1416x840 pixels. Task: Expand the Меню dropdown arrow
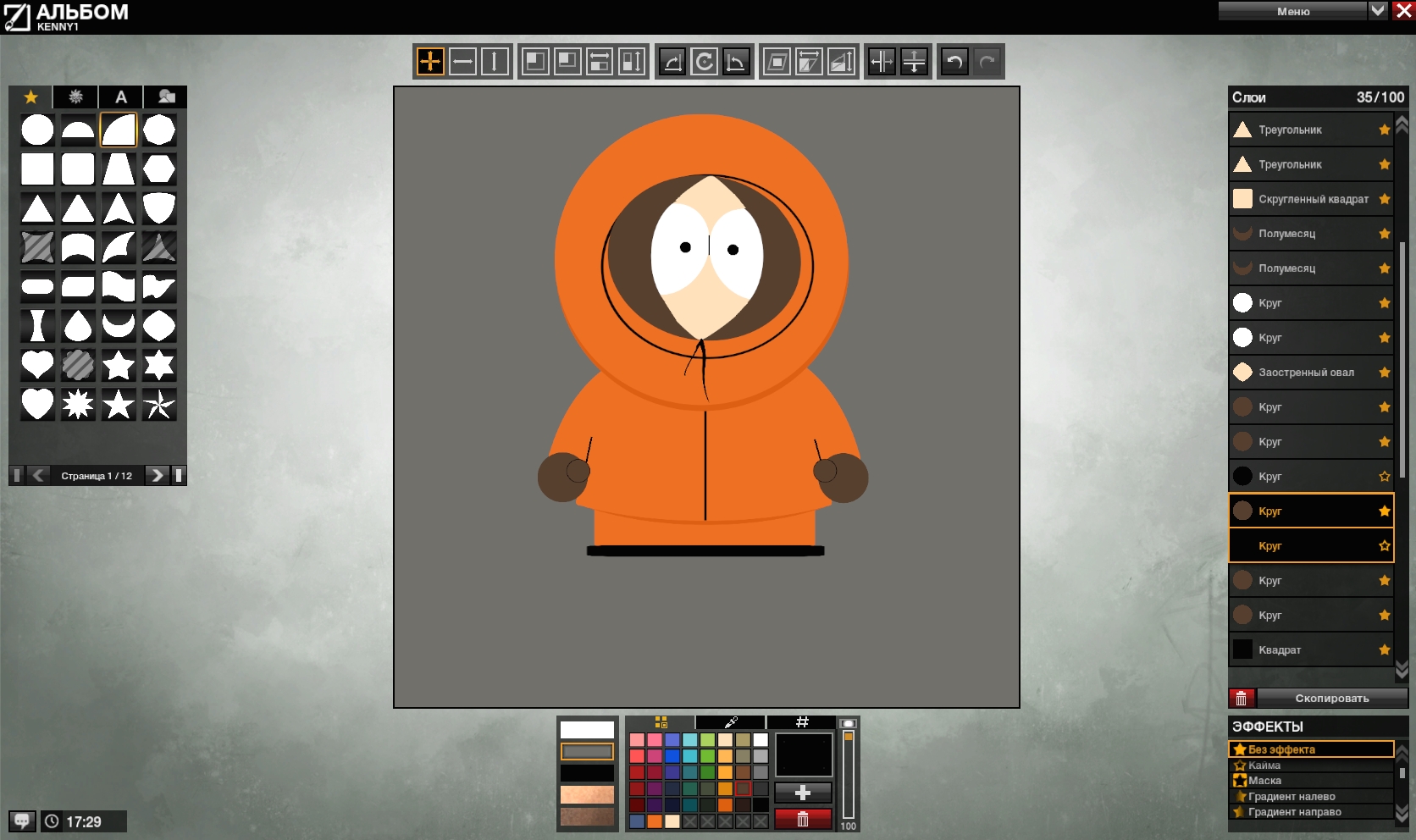click(1378, 10)
